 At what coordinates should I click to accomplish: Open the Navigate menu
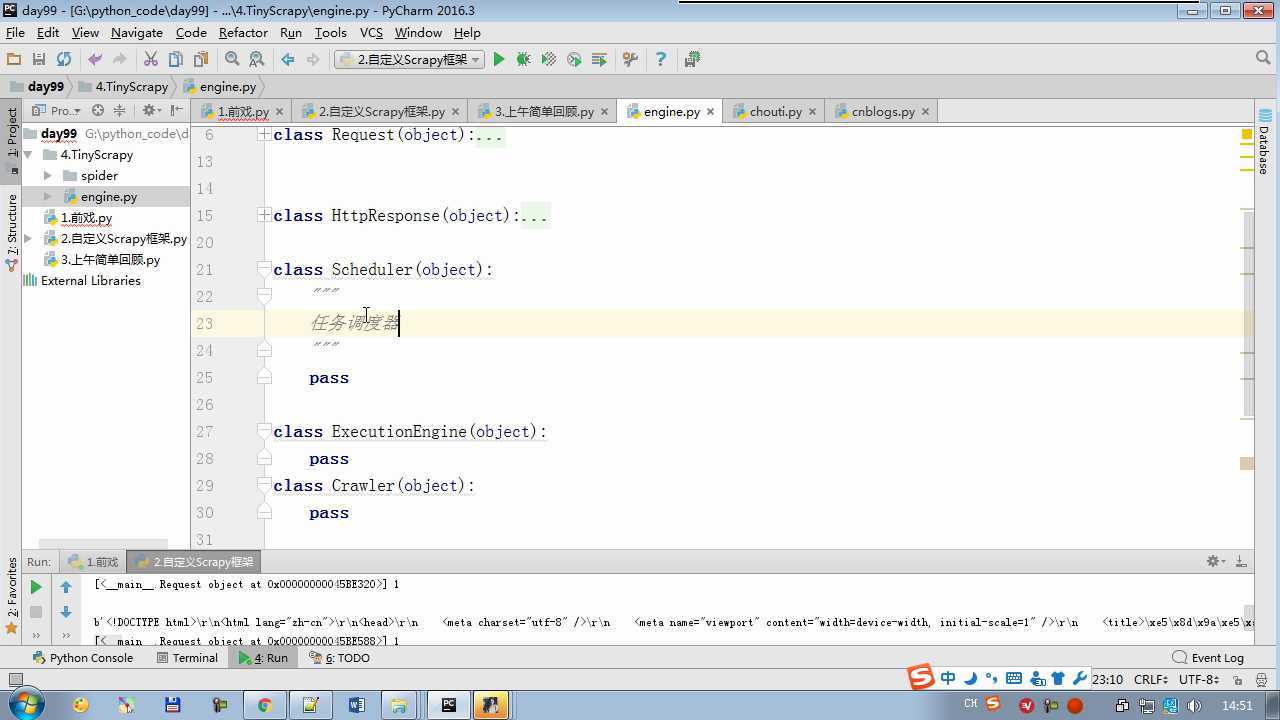click(x=137, y=33)
